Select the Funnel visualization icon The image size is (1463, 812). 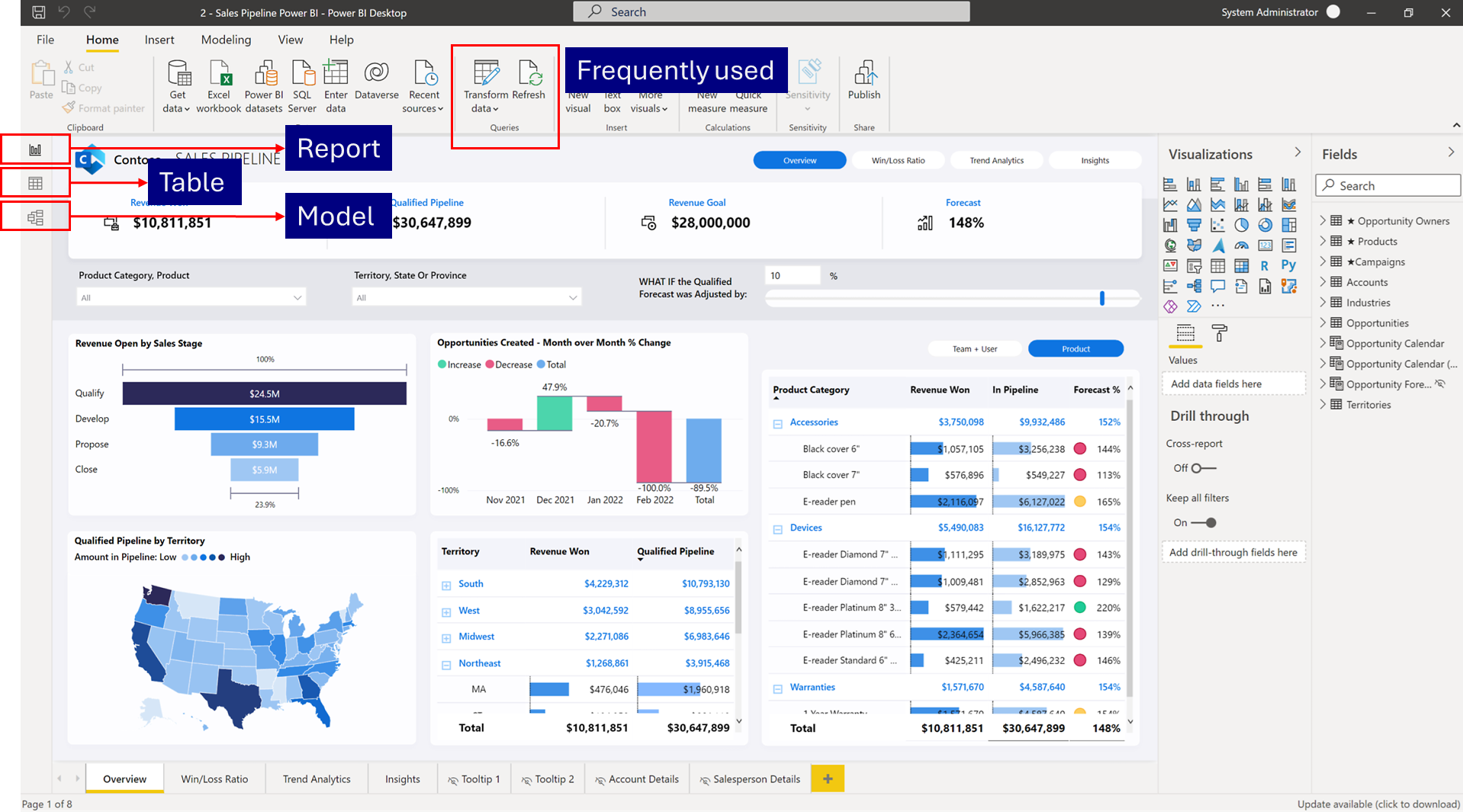coord(1195,225)
